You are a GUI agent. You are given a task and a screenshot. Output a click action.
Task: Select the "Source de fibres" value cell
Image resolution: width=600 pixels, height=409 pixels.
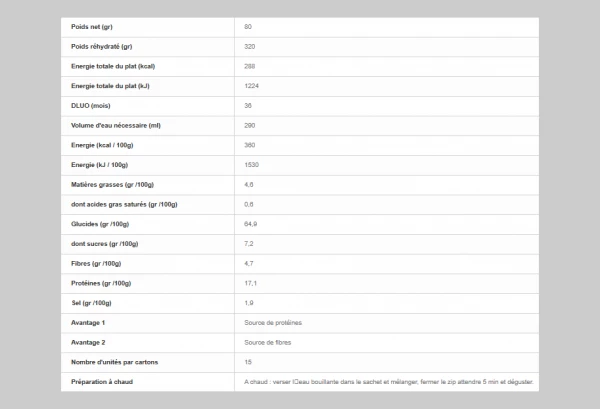point(268,342)
